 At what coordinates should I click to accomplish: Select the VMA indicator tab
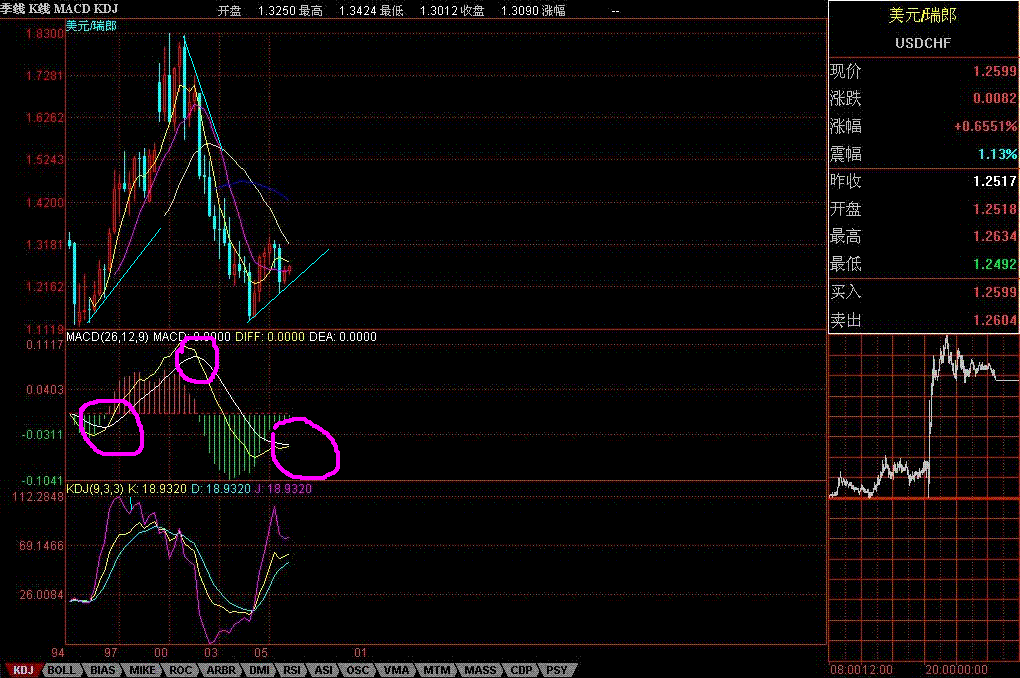[x=396, y=670]
